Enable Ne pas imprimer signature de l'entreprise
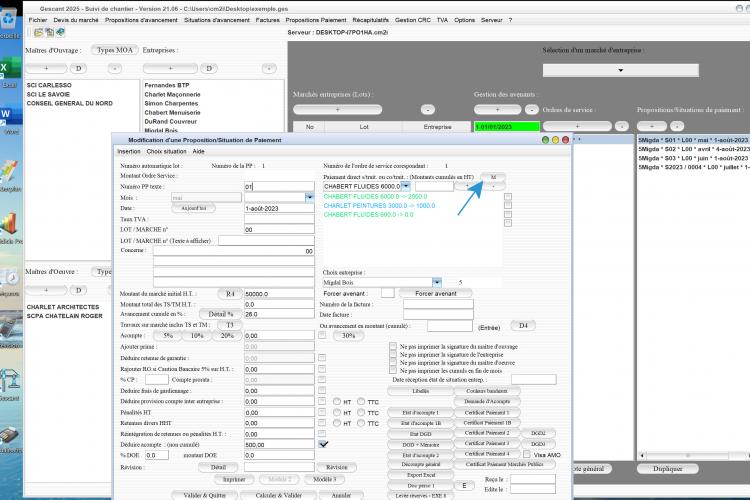This screenshot has height=500, width=750. point(393,355)
